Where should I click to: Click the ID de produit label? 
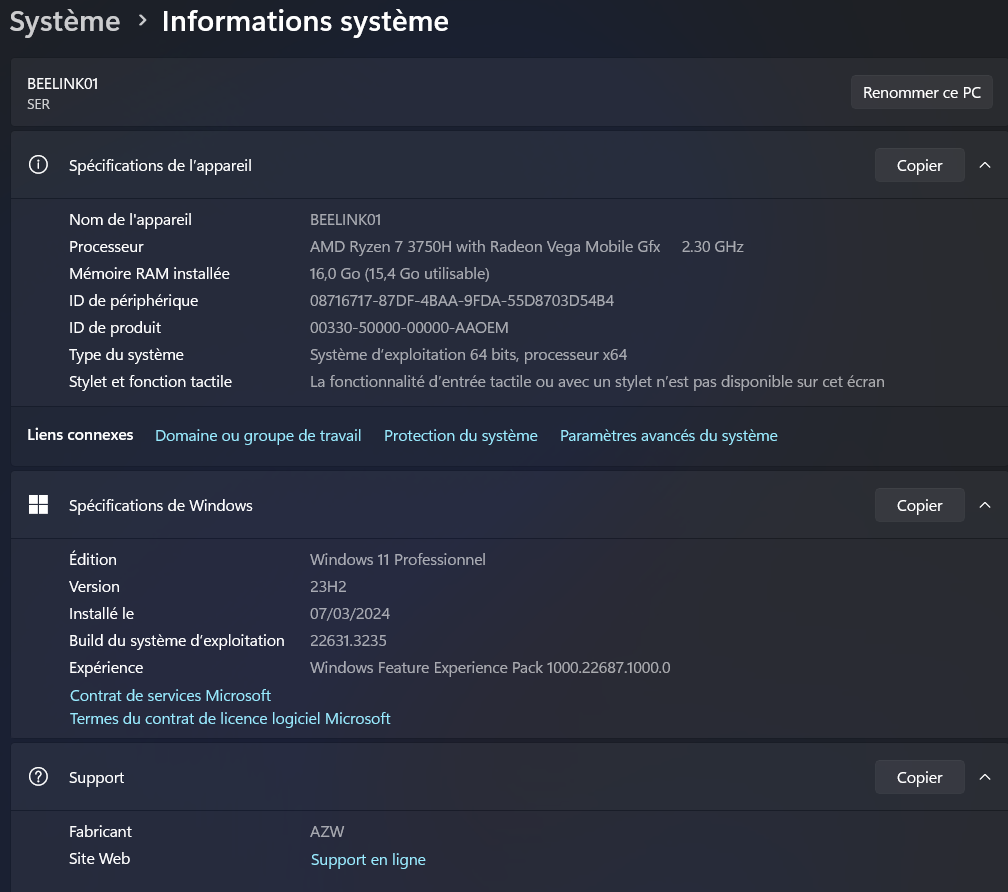pos(115,328)
